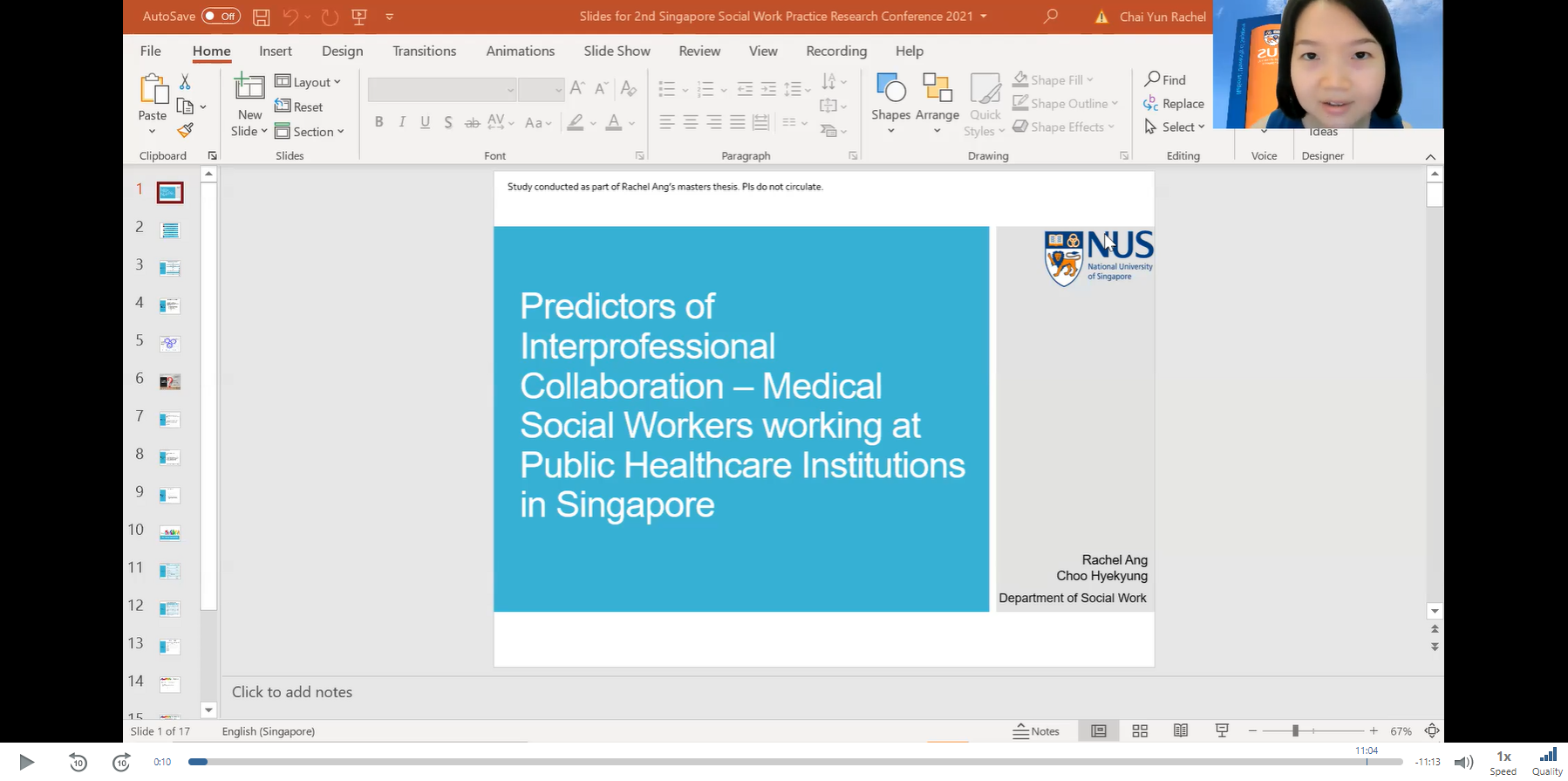Click the Replace button
Screen dimensions: 1568x781
pos(1174,103)
